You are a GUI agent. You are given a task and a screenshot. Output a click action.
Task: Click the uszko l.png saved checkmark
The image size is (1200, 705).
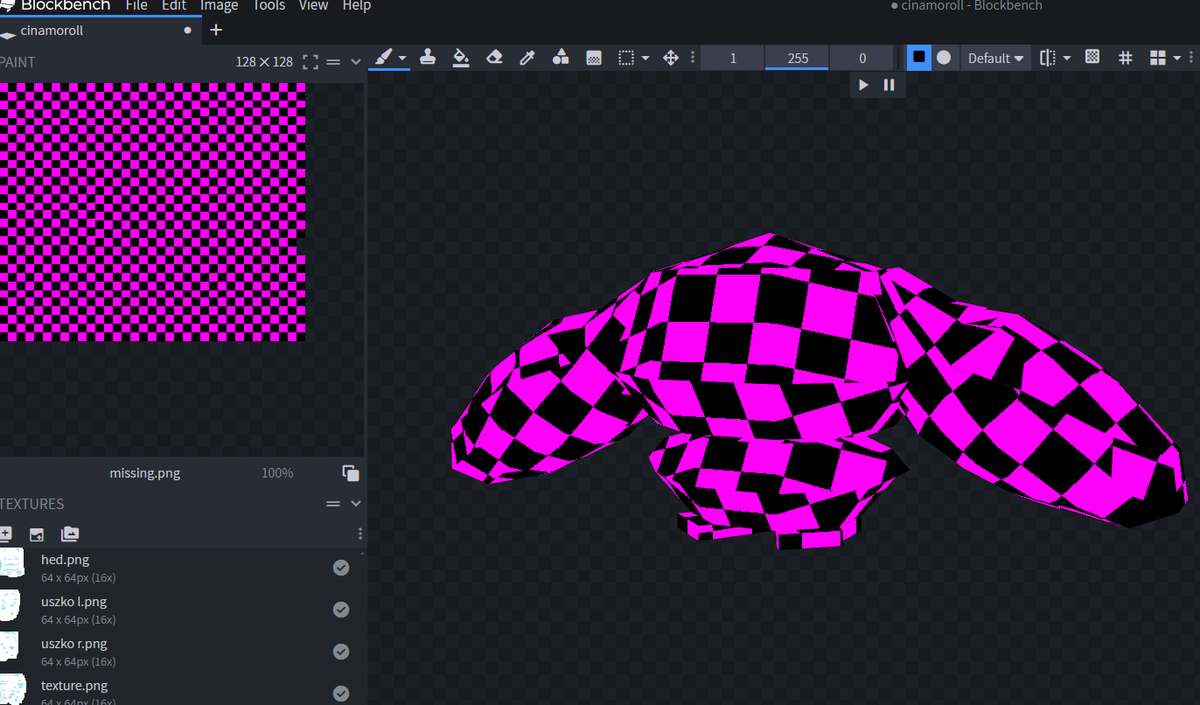click(x=341, y=610)
